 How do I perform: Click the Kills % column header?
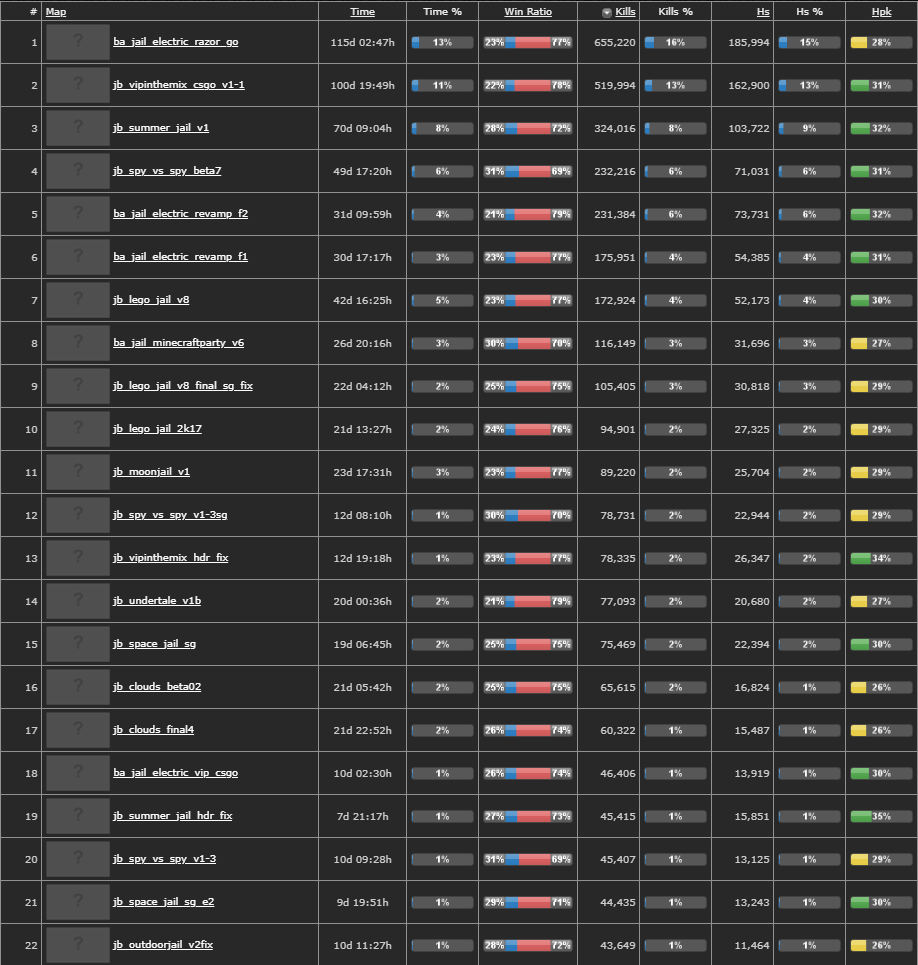[676, 12]
